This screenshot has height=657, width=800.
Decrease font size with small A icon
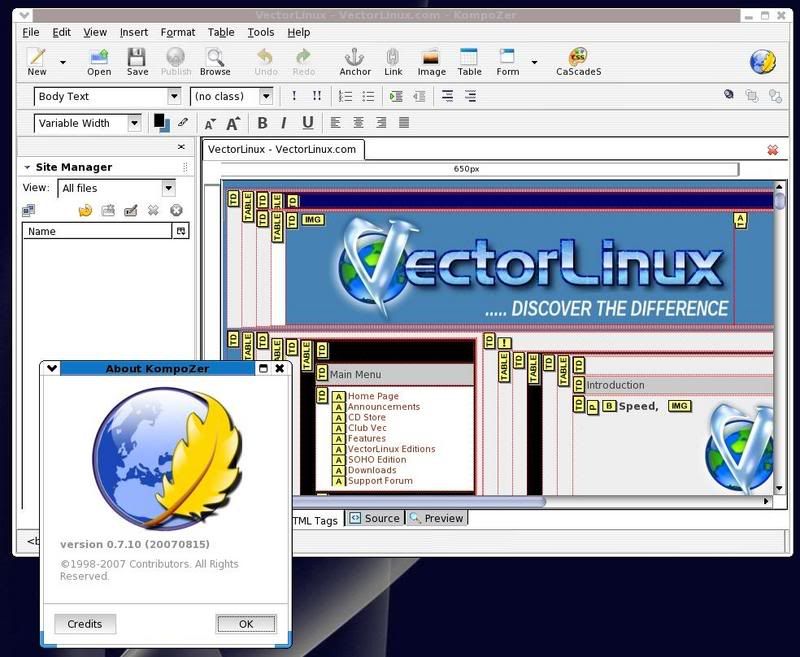tap(210, 123)
